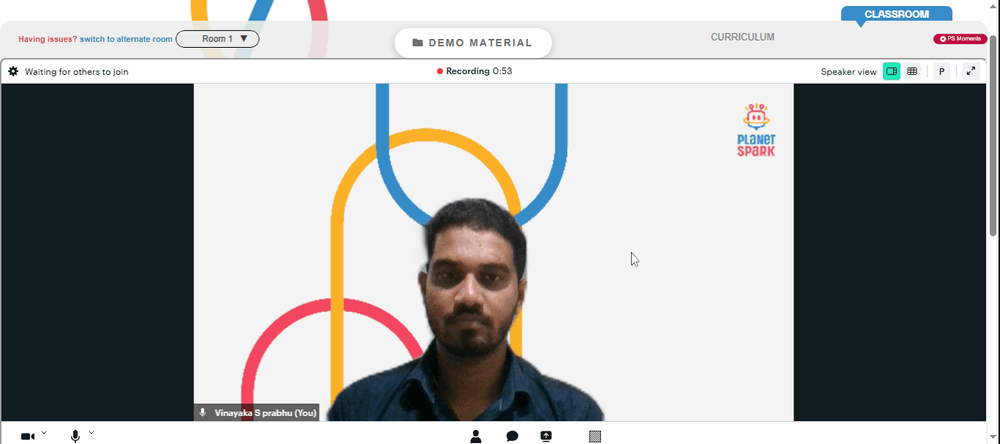
Task: Click the page vertical scrollbar thumb
Action: coord(994,134)
